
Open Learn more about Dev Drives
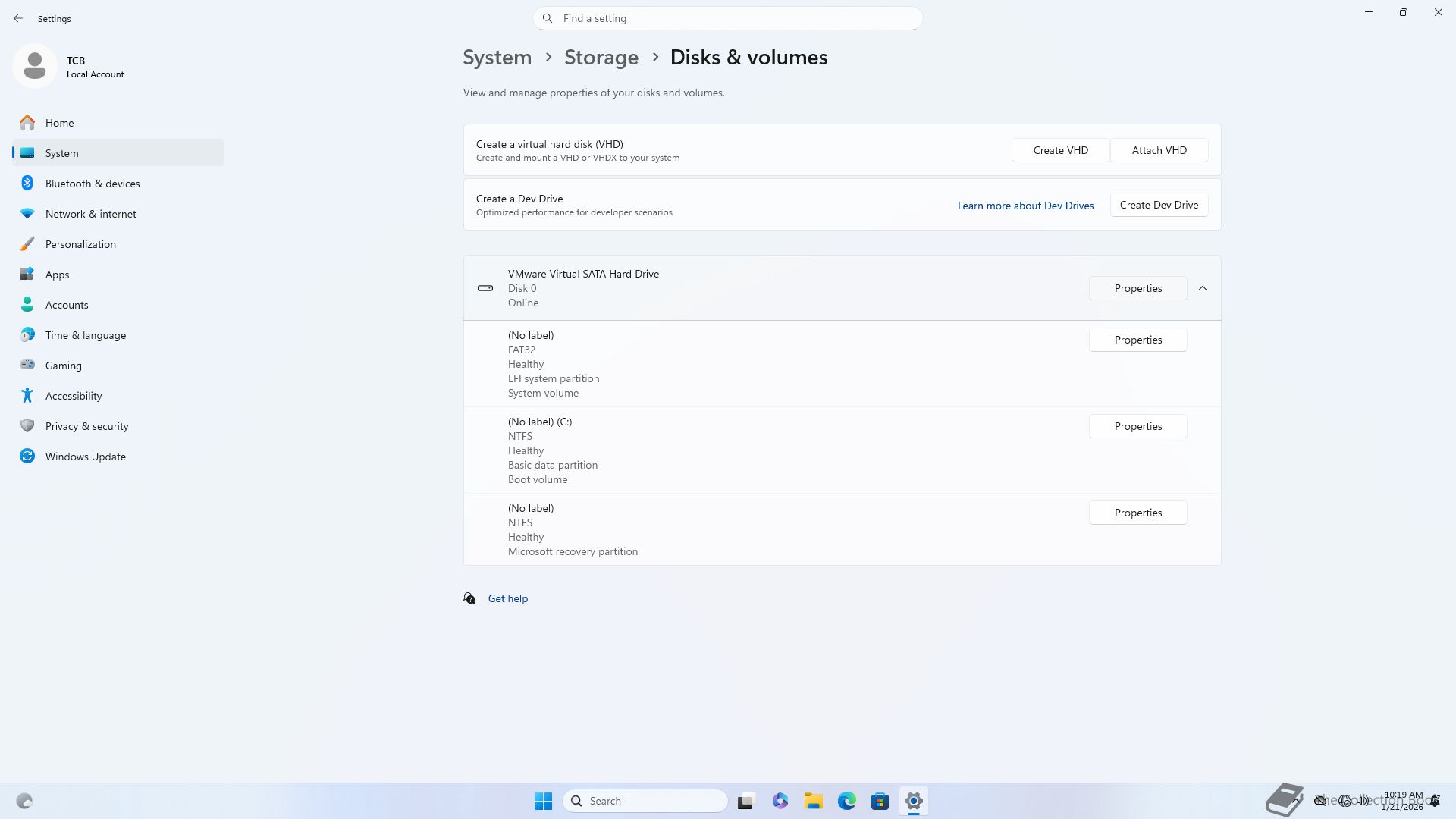coord(1025,206)
